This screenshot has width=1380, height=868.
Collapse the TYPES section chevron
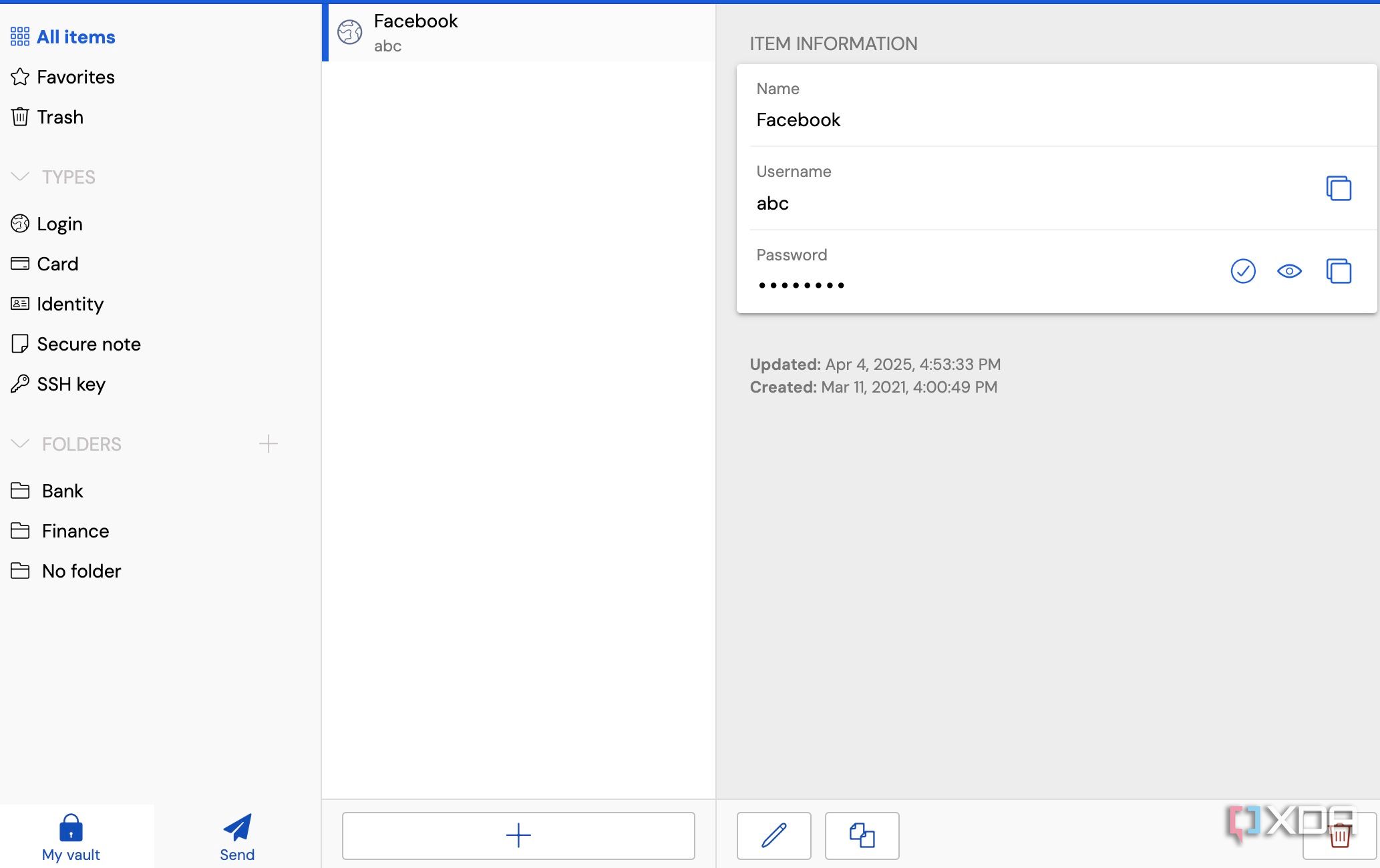[x=21, y=176]
